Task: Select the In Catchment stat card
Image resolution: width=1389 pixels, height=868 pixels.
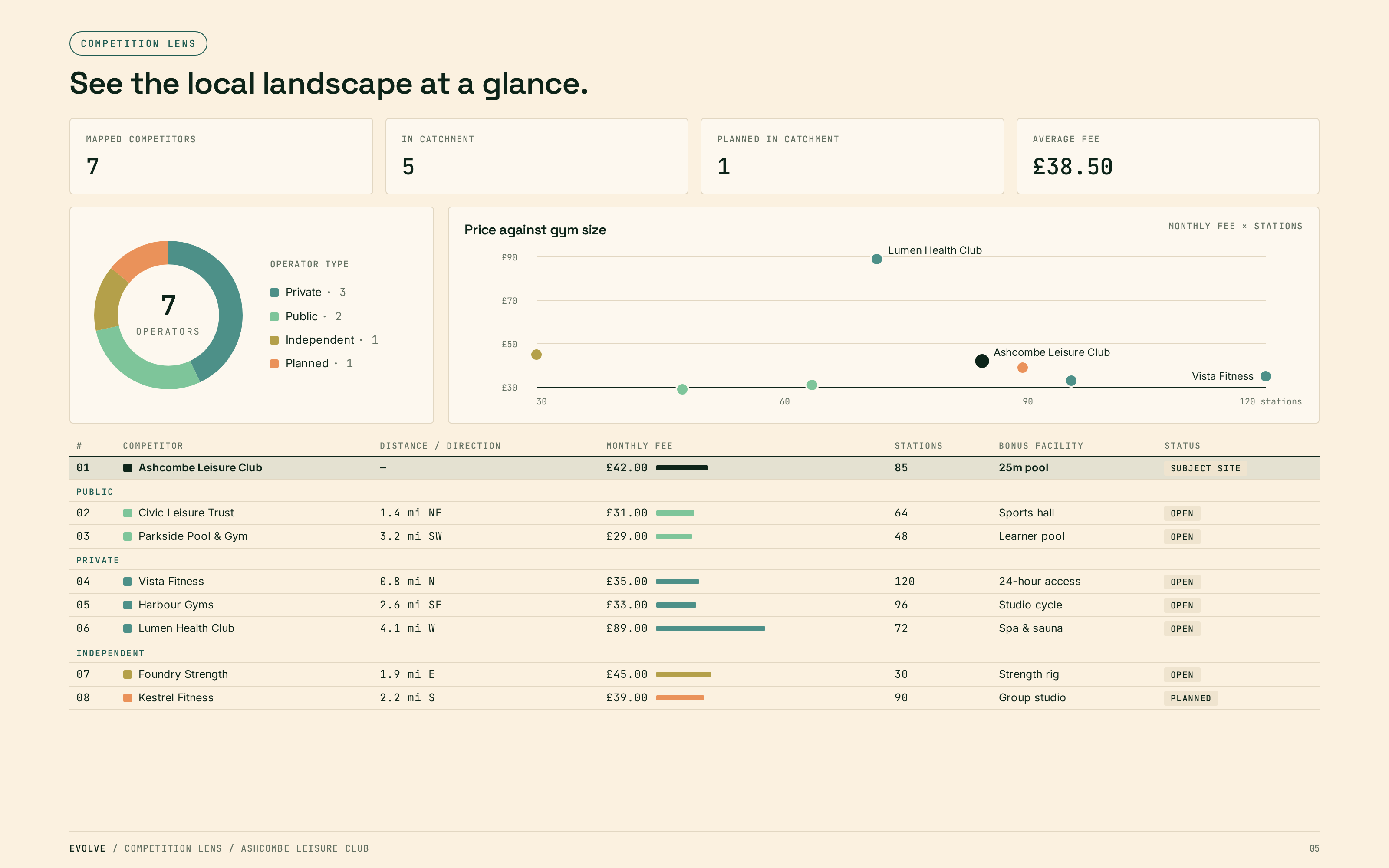Action: click(x=537, y=156)
